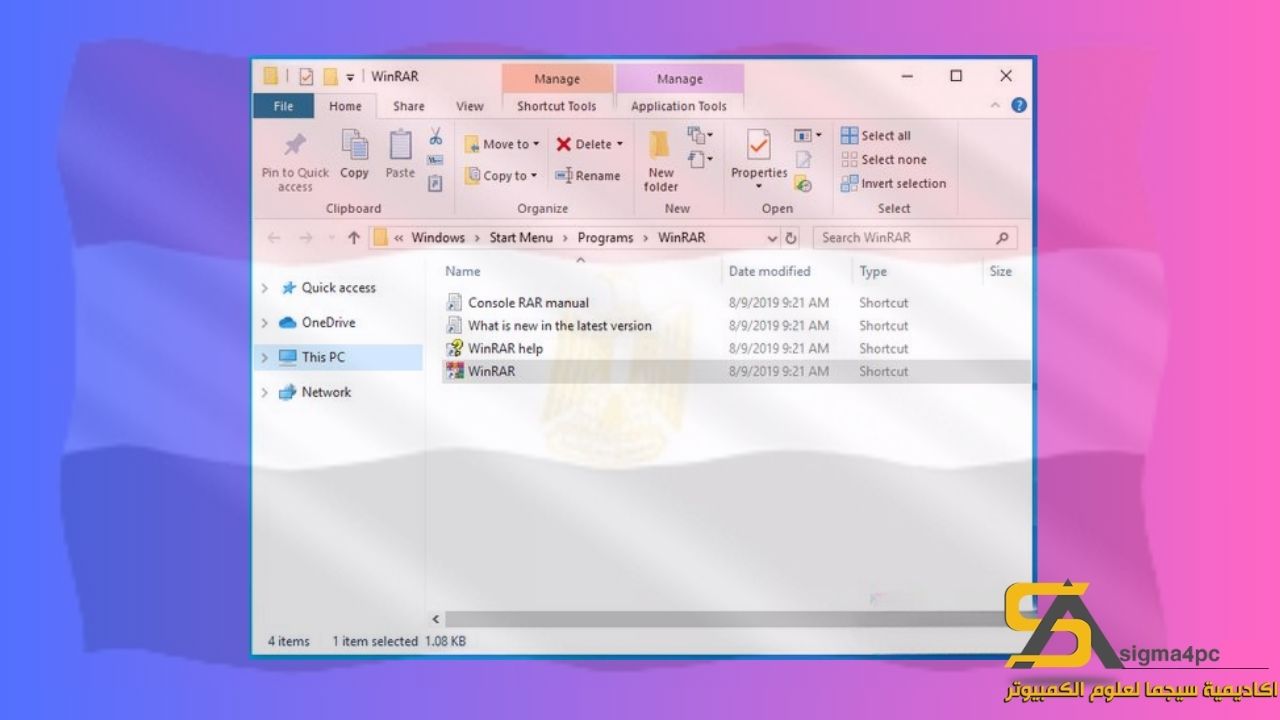Create a New folder from the ribbon
Image resolution: width=1280 pixels, height=720 pixels.
click(x=660, y=159)
